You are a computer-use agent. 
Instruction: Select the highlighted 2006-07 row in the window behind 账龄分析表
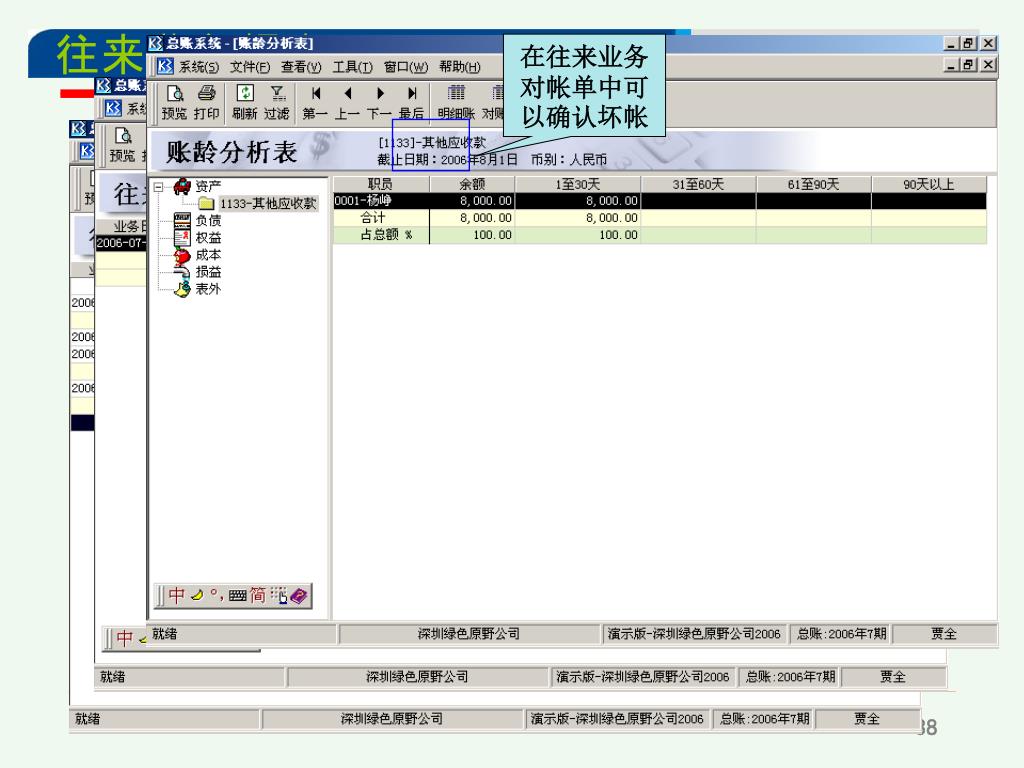pos(121,243)
